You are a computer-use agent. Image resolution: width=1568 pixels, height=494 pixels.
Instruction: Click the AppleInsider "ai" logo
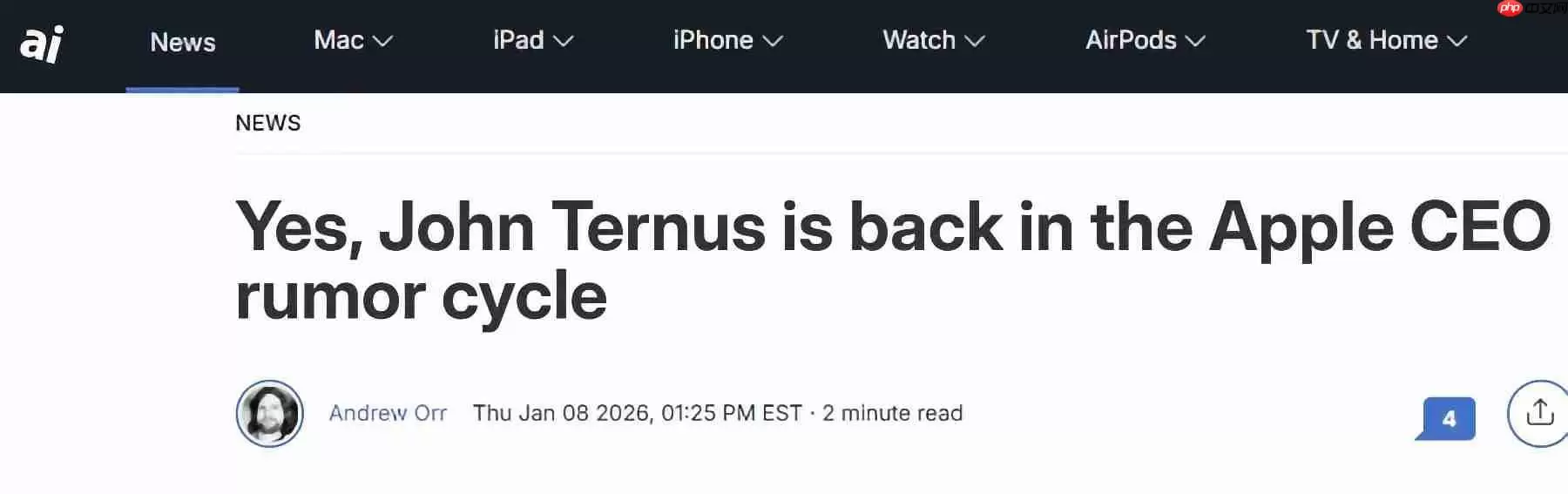[x=42, y=44]
